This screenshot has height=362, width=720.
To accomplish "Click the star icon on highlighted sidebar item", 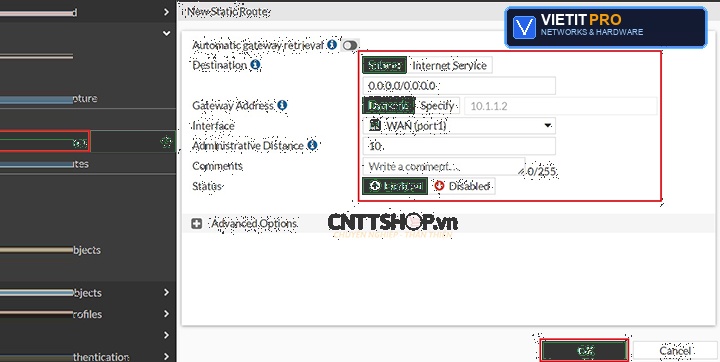I will [x=166, y=141].
